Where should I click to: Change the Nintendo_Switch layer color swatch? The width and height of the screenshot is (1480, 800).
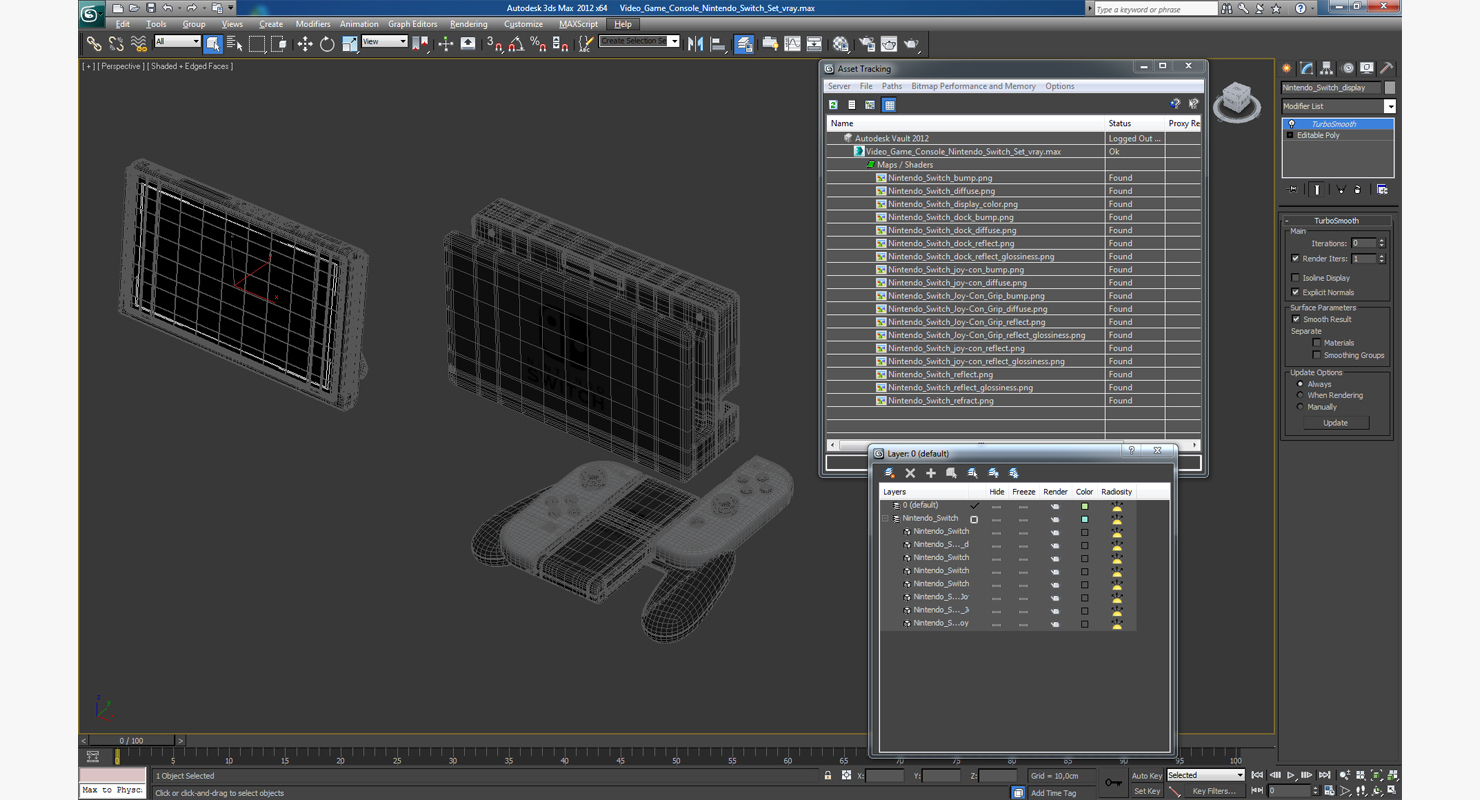point(1084,519)
